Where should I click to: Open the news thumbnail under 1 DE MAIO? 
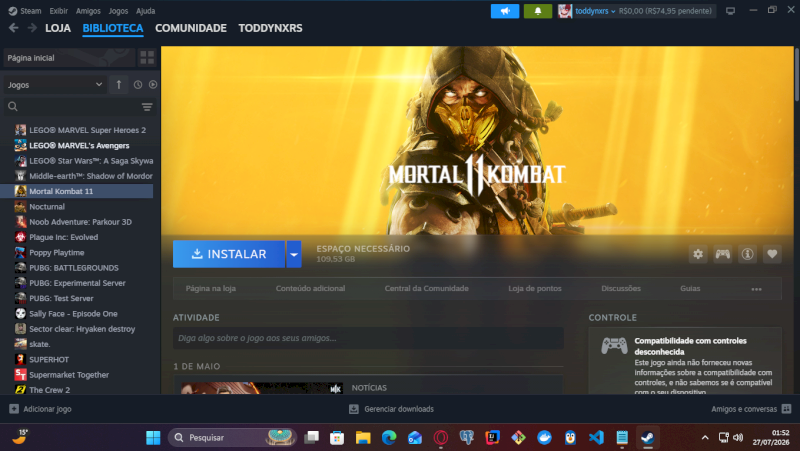click(262, 388)
